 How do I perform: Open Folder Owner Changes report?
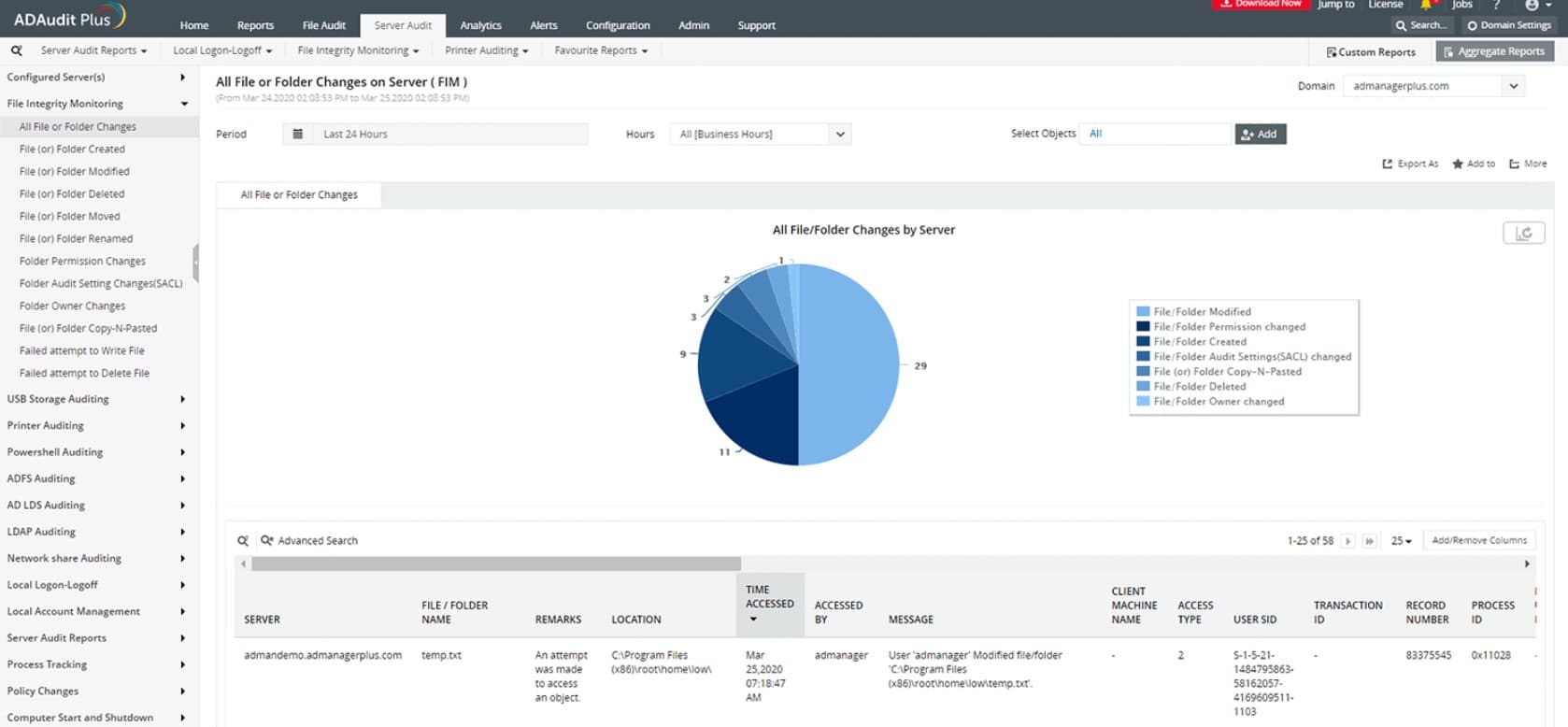pos(72,306)
